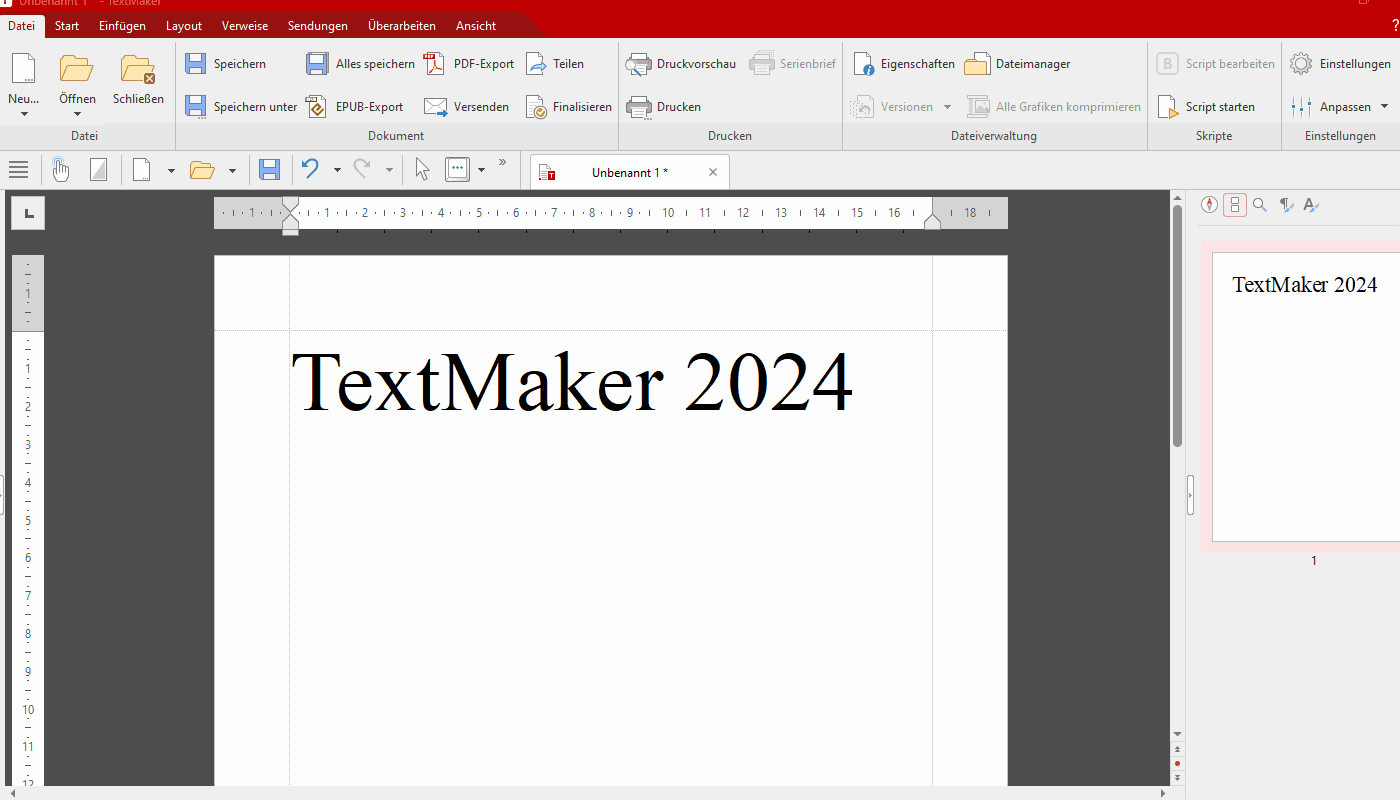Click Teilen share icon
Screen dimensions: 1400x800
536,64
